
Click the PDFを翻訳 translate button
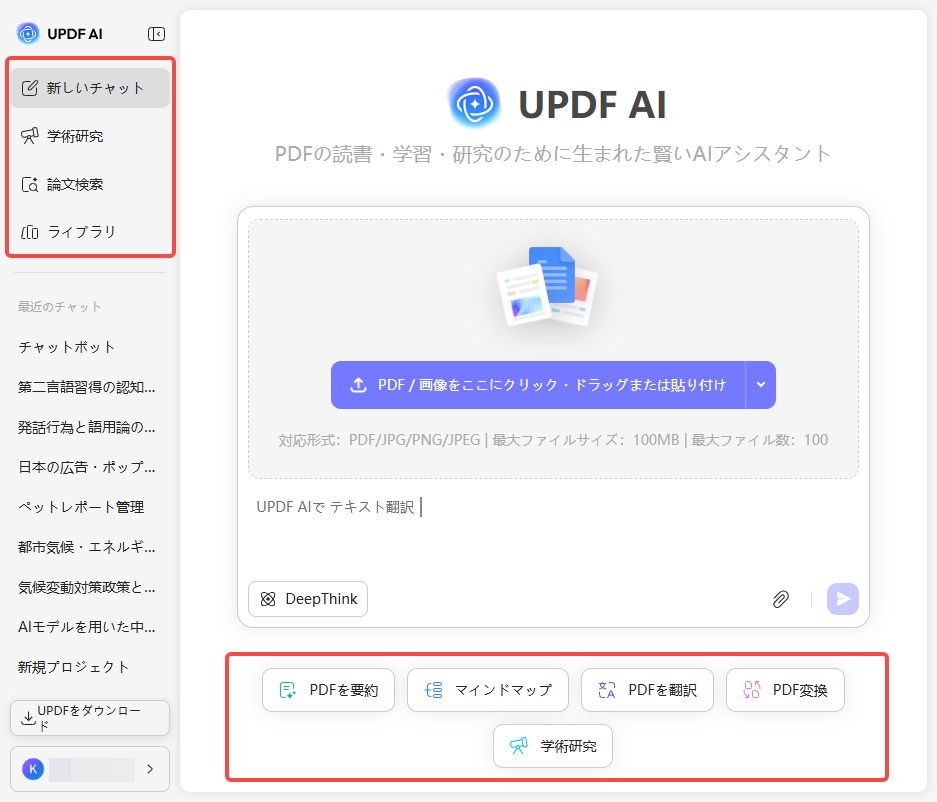click(647, 689)
